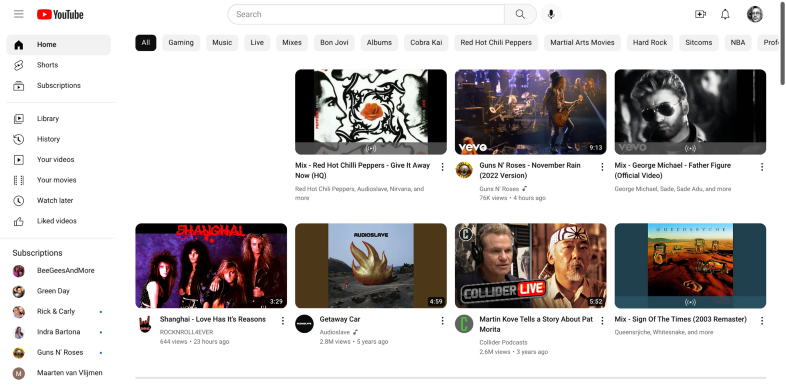Select the Martial Arts Movies chip

[582, 43]
